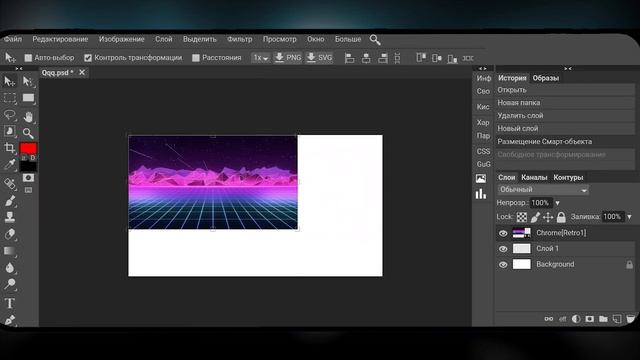
Task: Select the Hand tool
Action: (28, 117)
